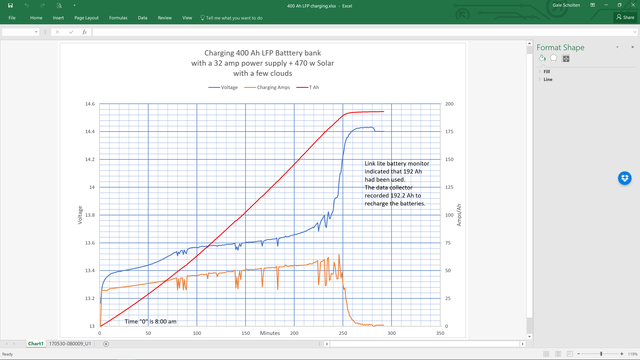Switch to Normal view icon
Viewport: 640px width, 360px height.
pyautogui.click(x=546, y=354)
